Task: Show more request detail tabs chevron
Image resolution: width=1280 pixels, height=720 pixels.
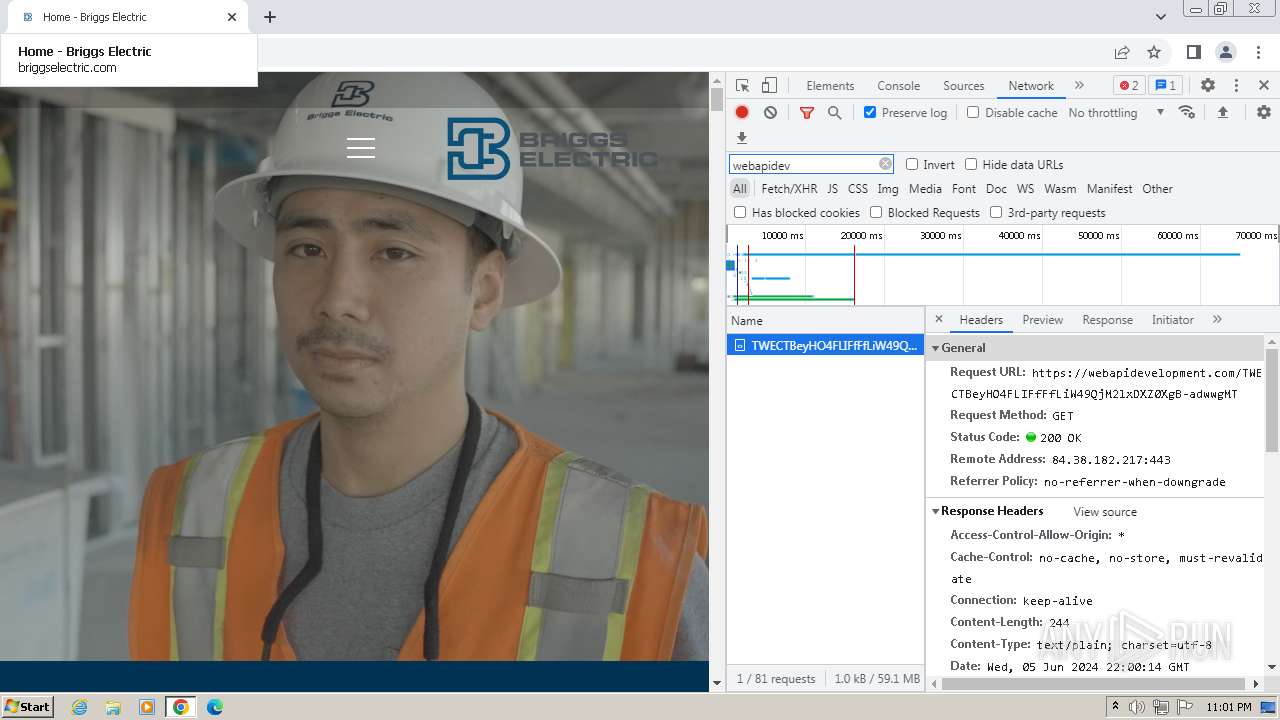Action: tap(1217, 320)
